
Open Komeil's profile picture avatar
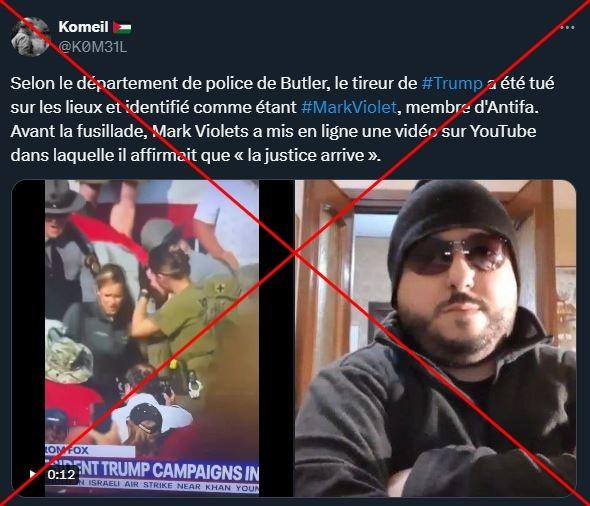30,37
